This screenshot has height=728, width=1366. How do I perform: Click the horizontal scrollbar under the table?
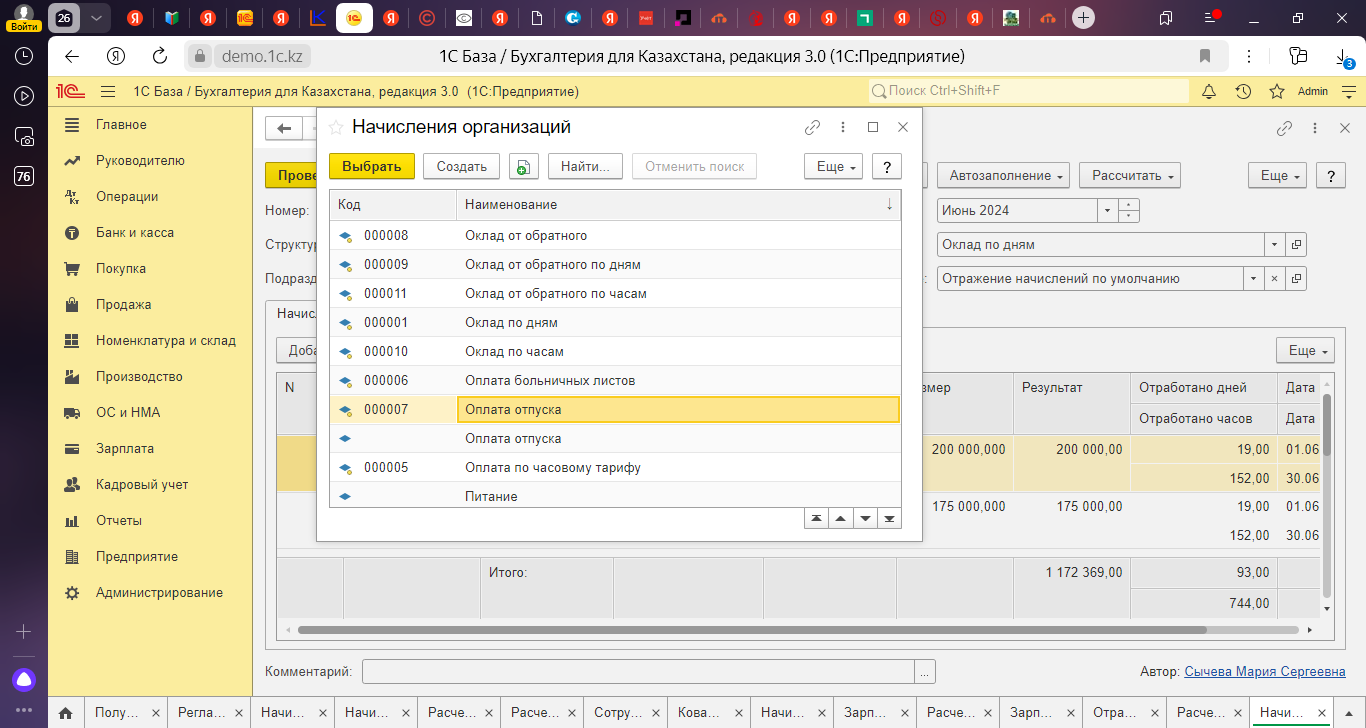click(700, 630)
